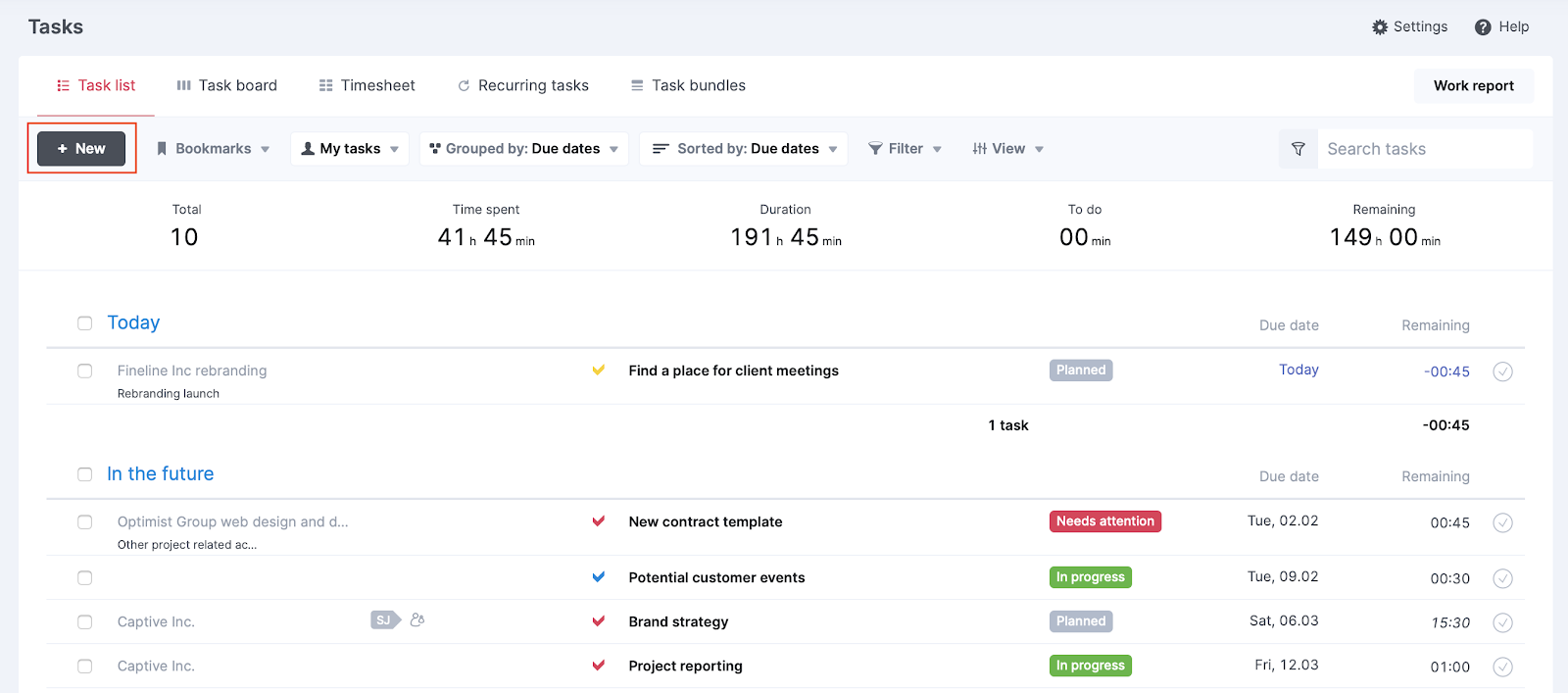The image size is (1568, 693).
Task: Click the due date Tue, 02.02
Action: (1283, 520)
